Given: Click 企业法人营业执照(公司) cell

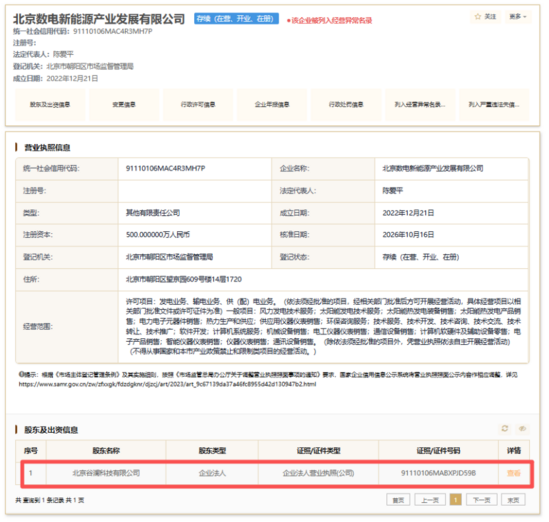Looking at the screenshot, I should (318, 473).
